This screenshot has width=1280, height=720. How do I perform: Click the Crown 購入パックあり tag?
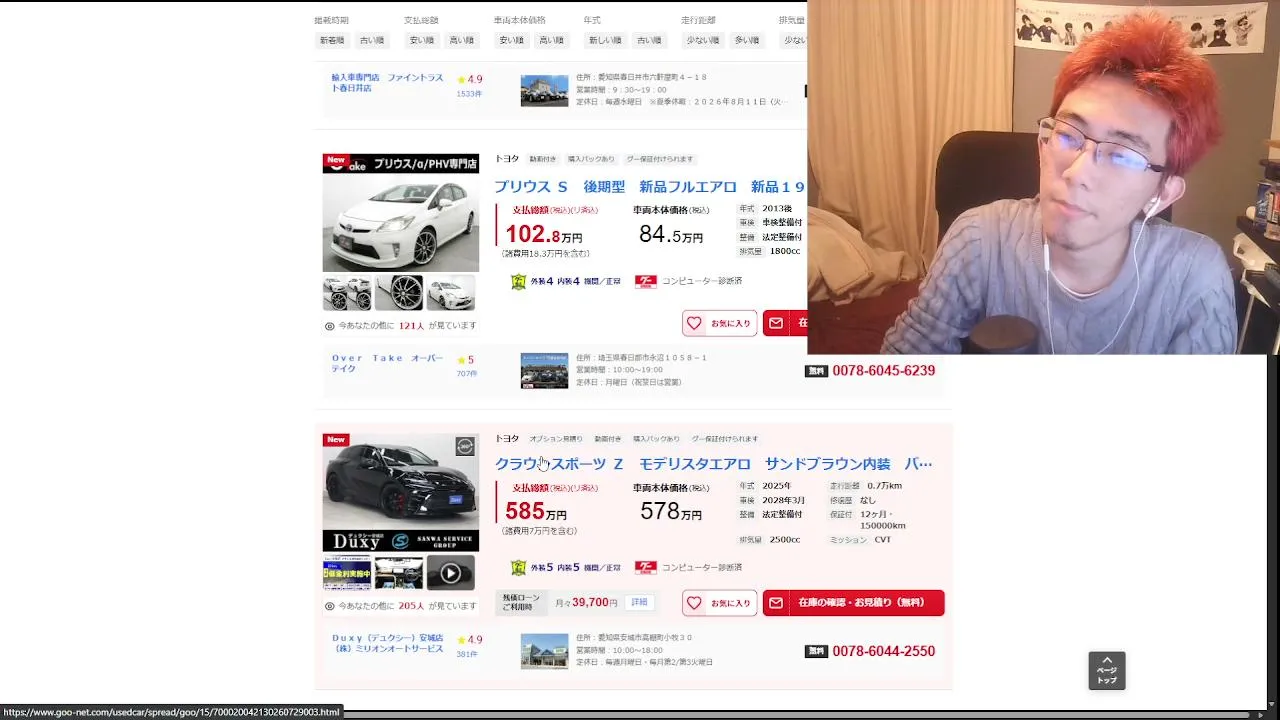coord(656,439)
